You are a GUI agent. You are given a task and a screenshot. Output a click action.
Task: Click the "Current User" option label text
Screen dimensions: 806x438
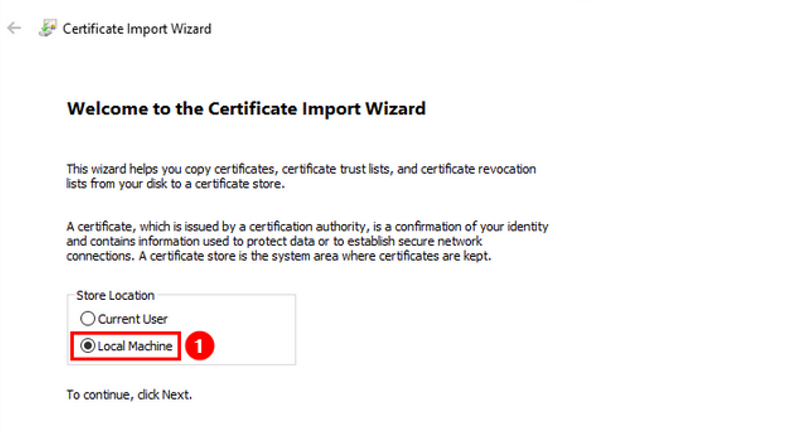pos(132,319)
